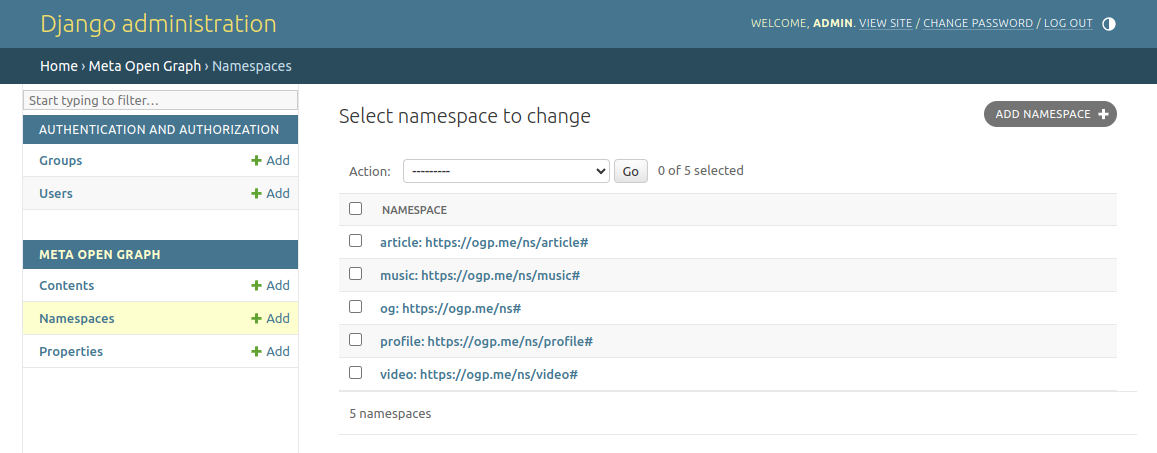This screenshot has width=1157, height=453.
Task: Open Users in the sidebar
Action: pyautogui.click(x=56, y=193)
